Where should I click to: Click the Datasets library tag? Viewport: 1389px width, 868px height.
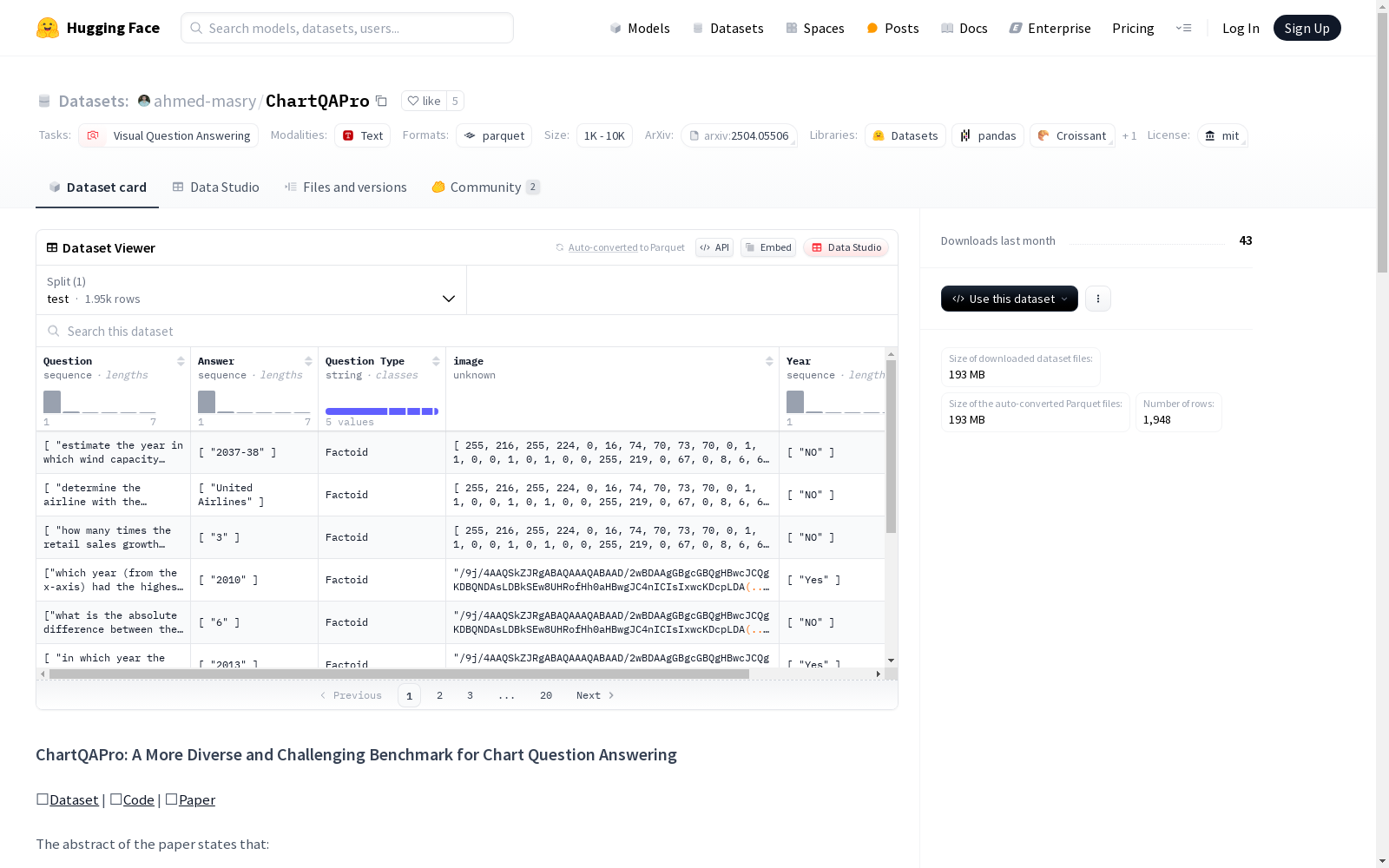(905, 135)
